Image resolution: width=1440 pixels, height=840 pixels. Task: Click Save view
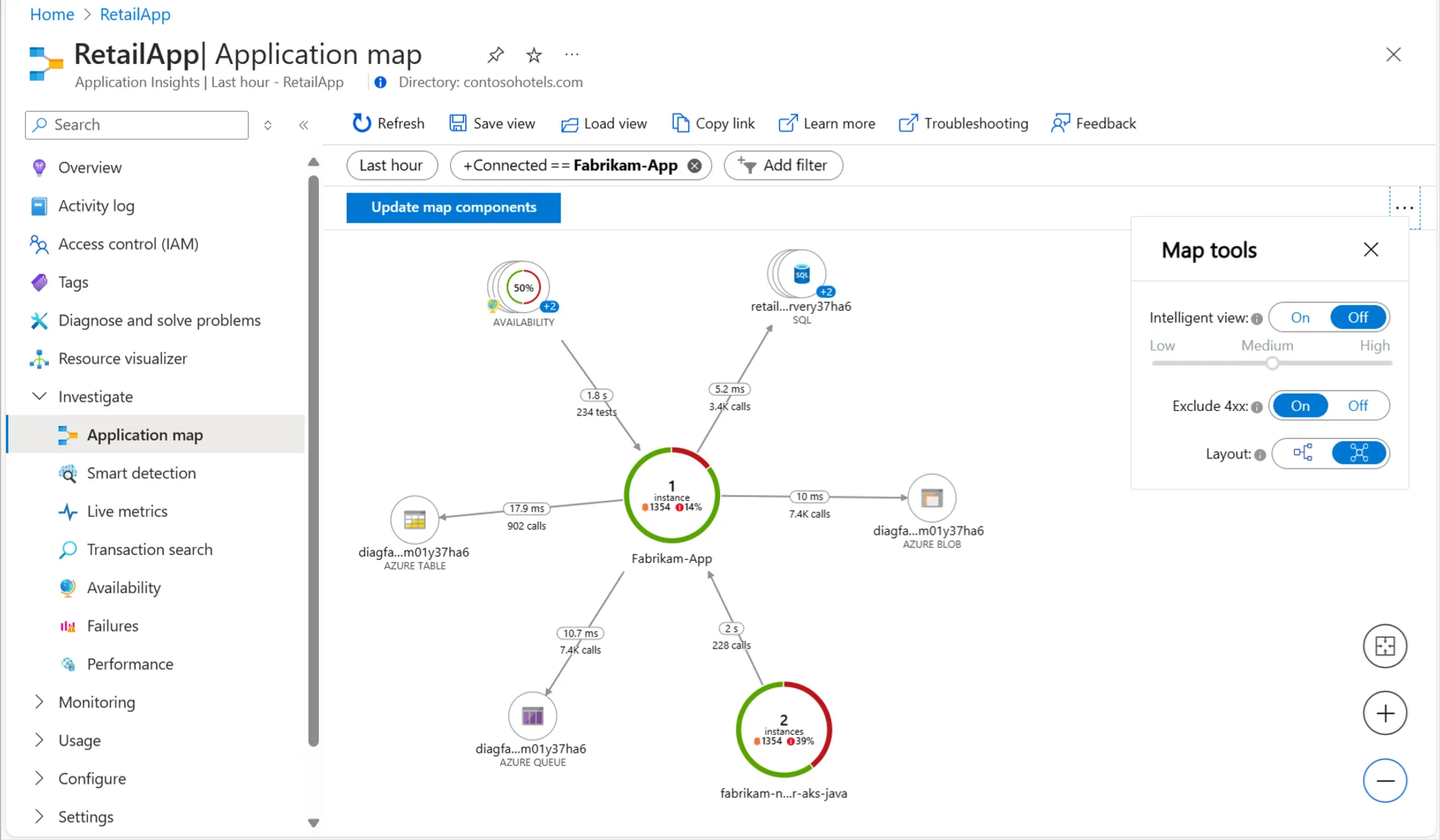pos(492,124)
